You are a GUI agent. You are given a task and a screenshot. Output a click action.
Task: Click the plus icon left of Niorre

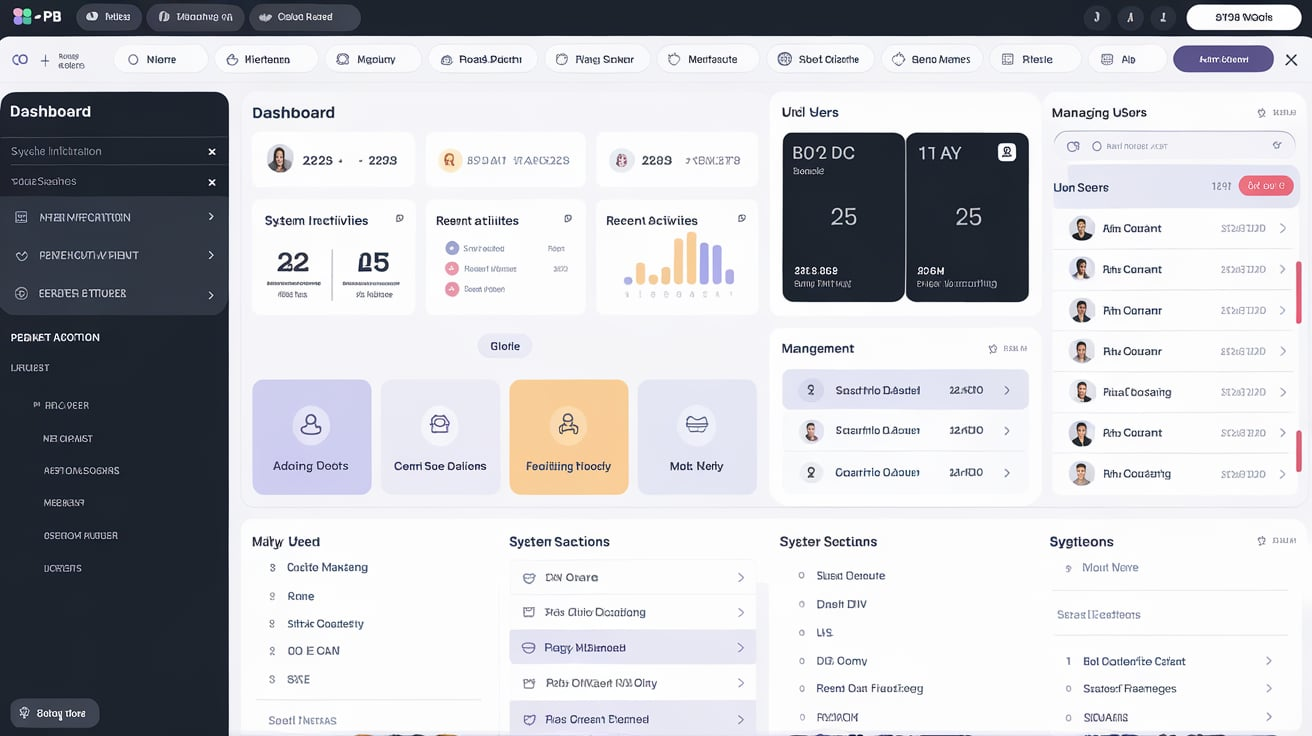(x=45, y=60)
